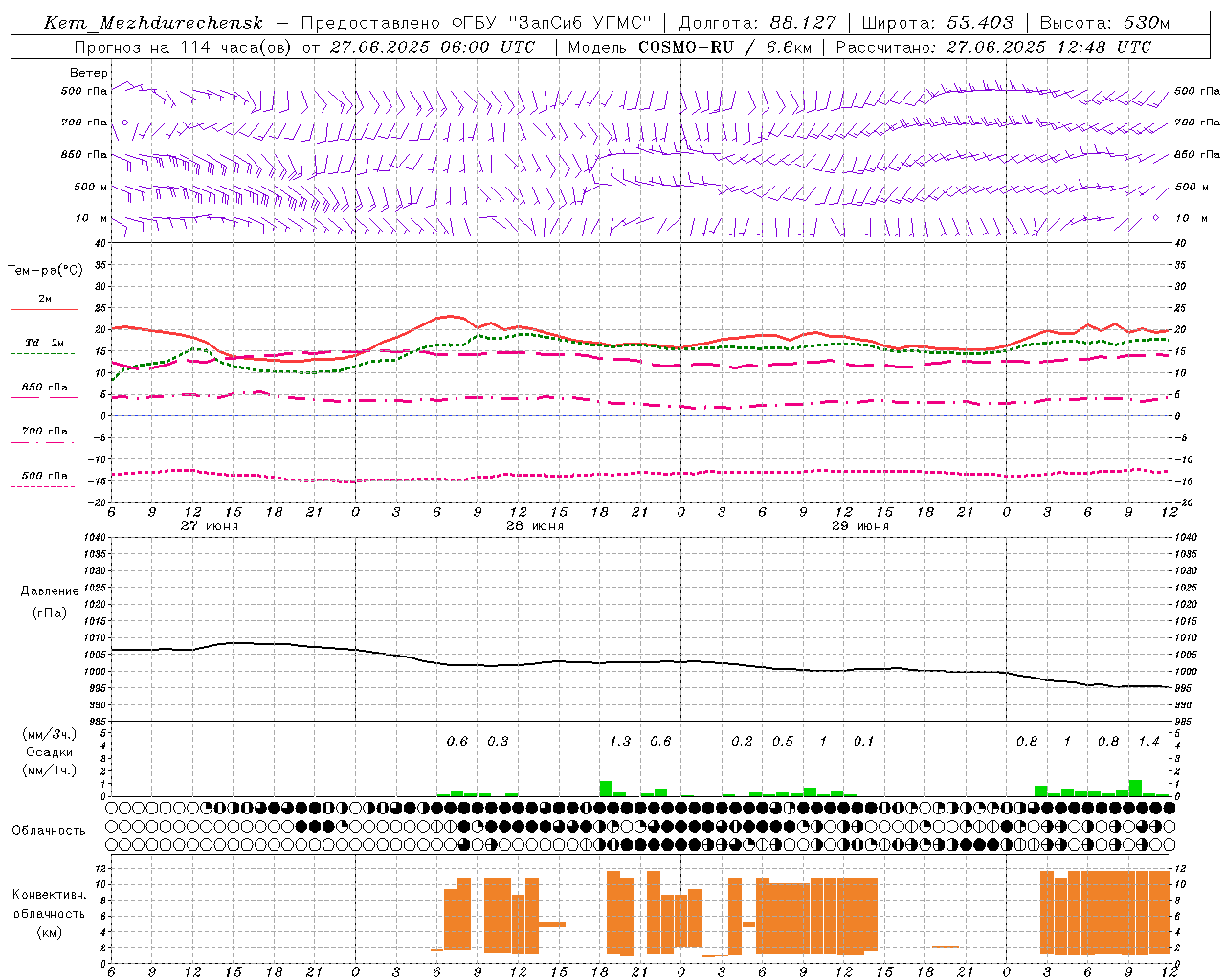Viewport: 1225px width, 980px height.
Task: Click the '28 июня' date label
Action: click(x=534, y=526)
